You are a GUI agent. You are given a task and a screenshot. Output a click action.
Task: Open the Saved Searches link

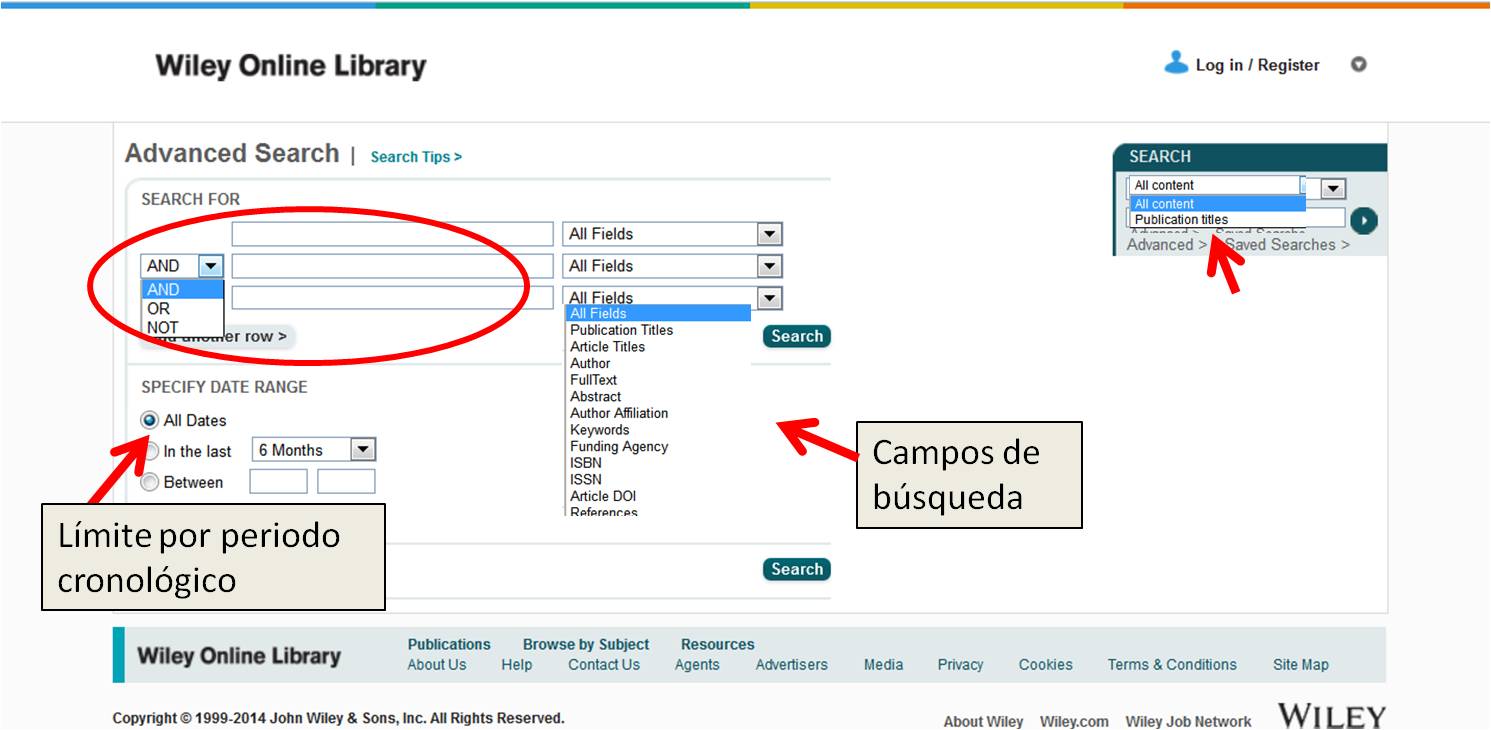coord(1287,245)
